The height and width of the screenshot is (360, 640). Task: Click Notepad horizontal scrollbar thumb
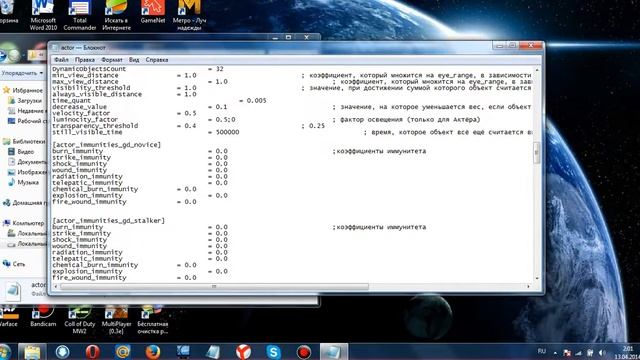point(214,287)
